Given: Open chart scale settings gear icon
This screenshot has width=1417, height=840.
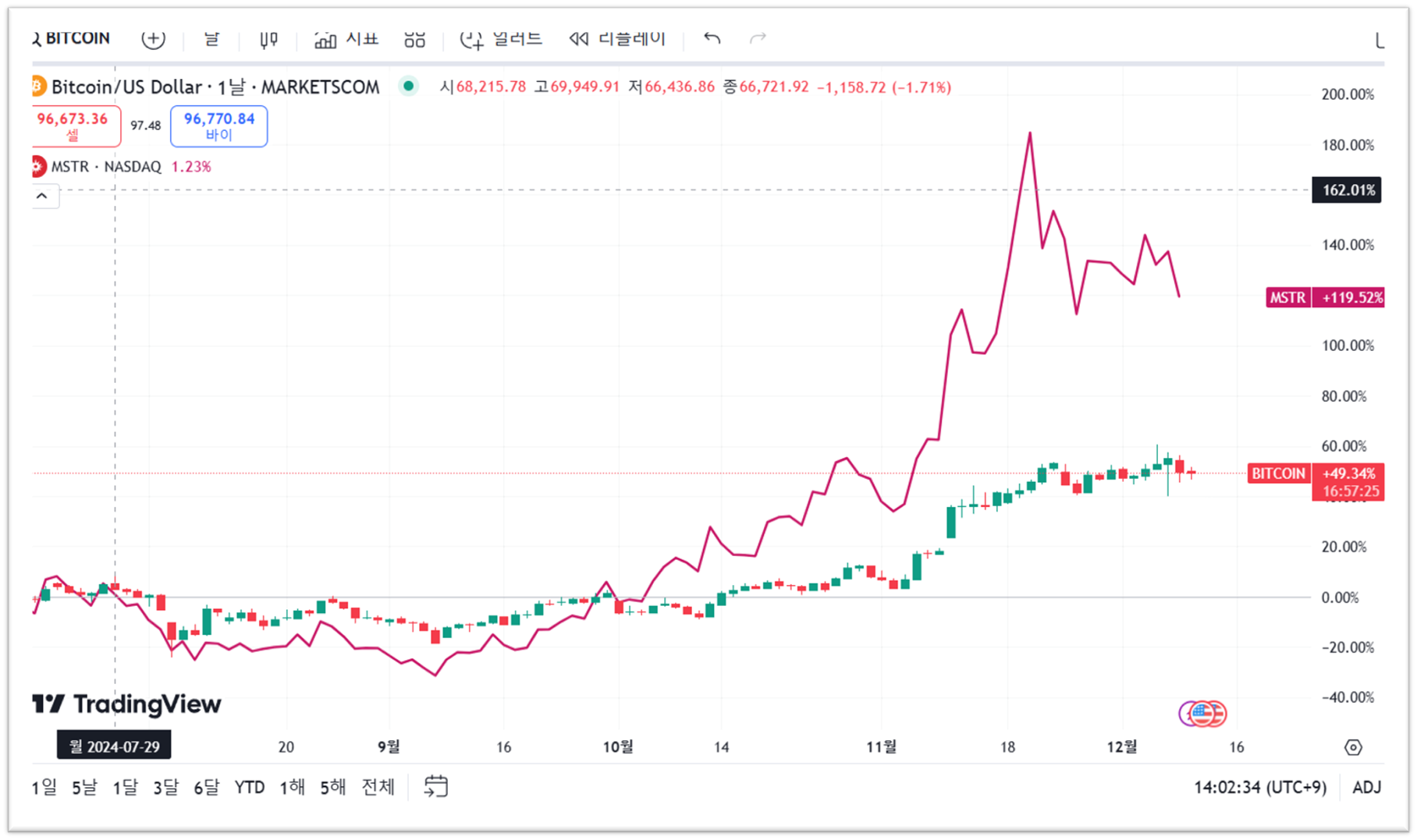Looking at the screenshot, I should point(1353,747).
